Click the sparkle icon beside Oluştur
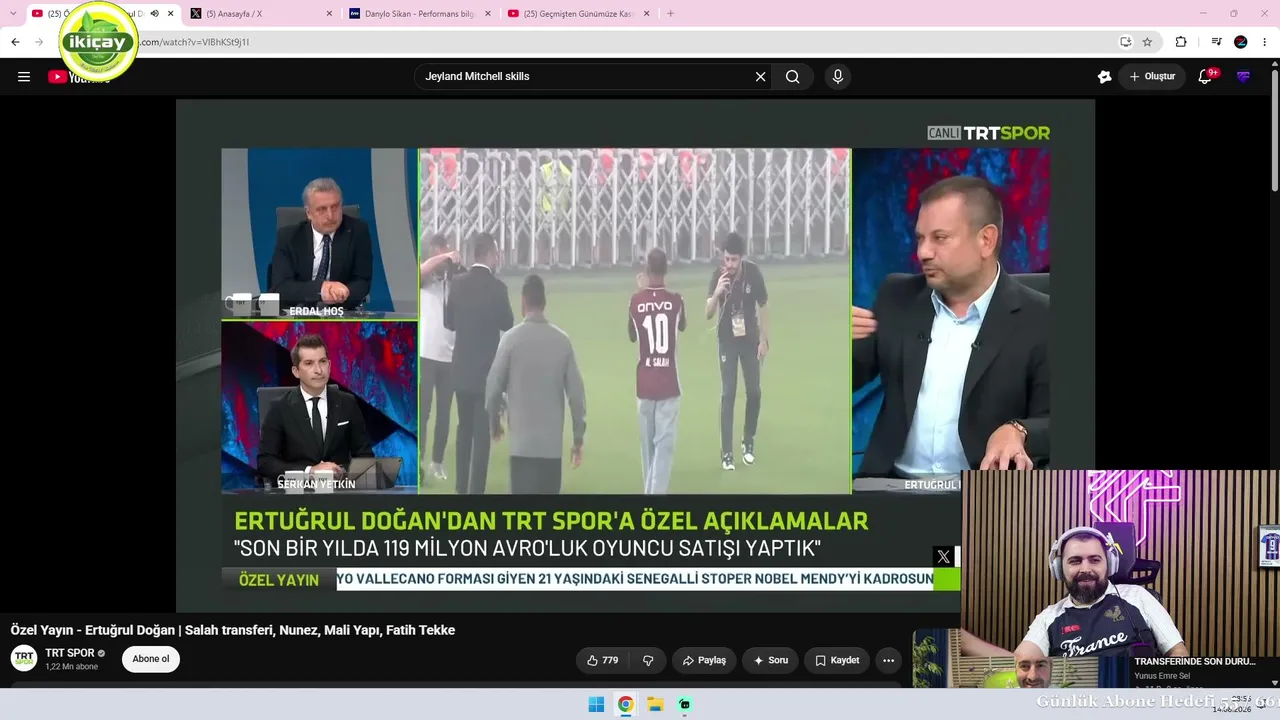The height and width of the screenshot is (720, 1280). 1104,77
